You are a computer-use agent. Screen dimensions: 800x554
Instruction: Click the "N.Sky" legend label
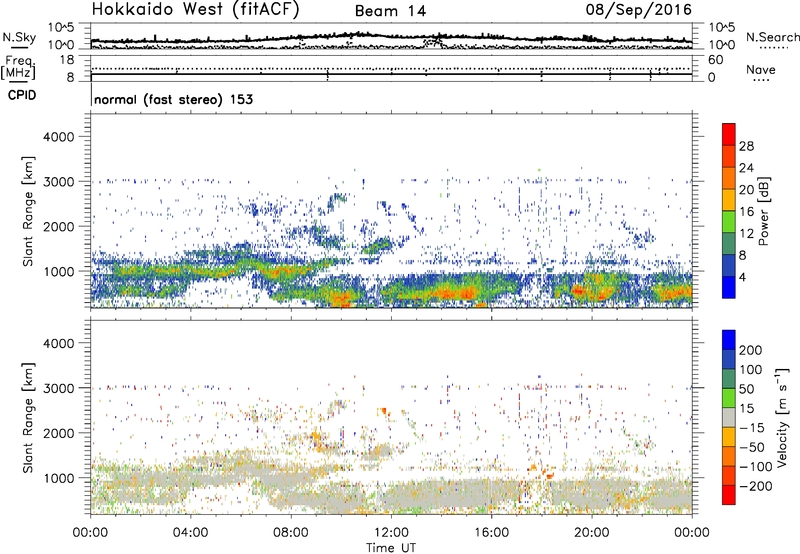(19, 37)
